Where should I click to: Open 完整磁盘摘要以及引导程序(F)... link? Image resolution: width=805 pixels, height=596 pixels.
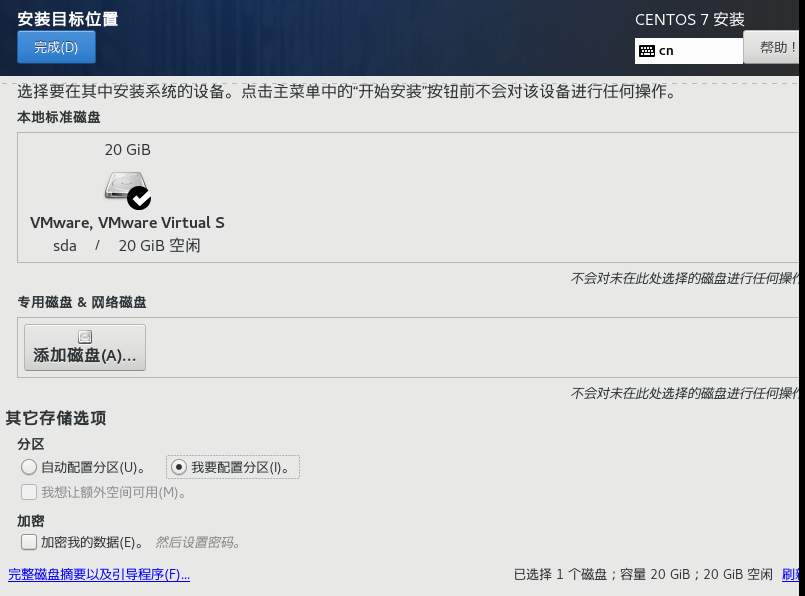click(99, 574)
